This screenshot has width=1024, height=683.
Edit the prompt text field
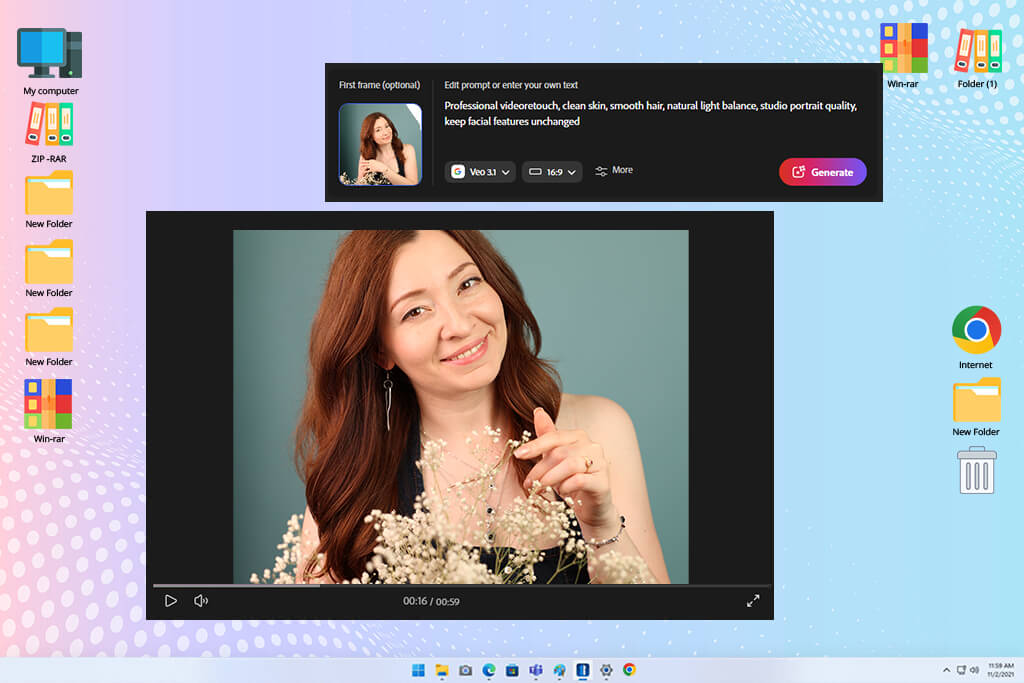pos(650,114)
